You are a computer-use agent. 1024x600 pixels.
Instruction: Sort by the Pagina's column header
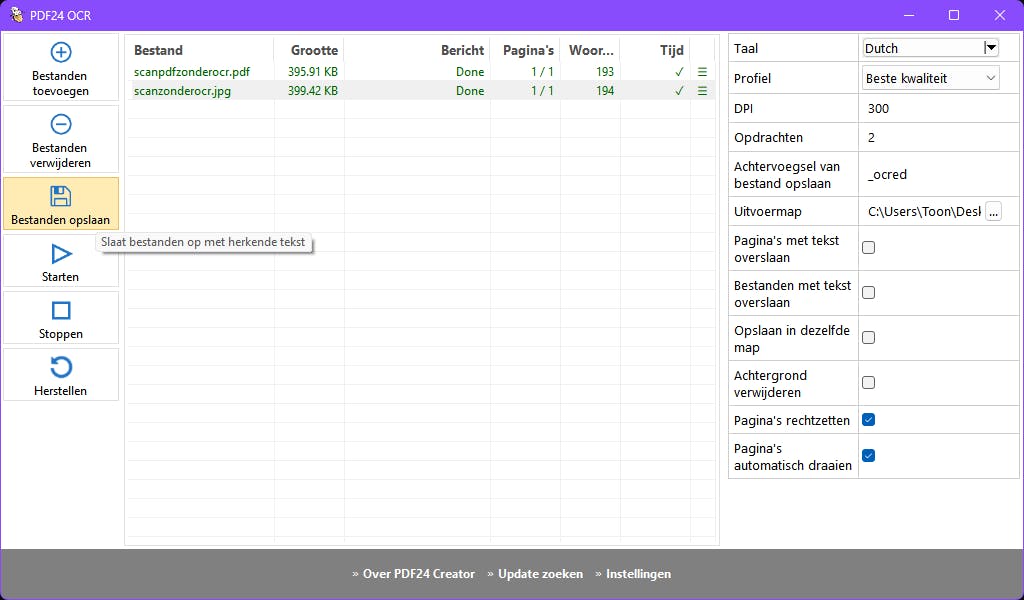click(x=528, y=50)
